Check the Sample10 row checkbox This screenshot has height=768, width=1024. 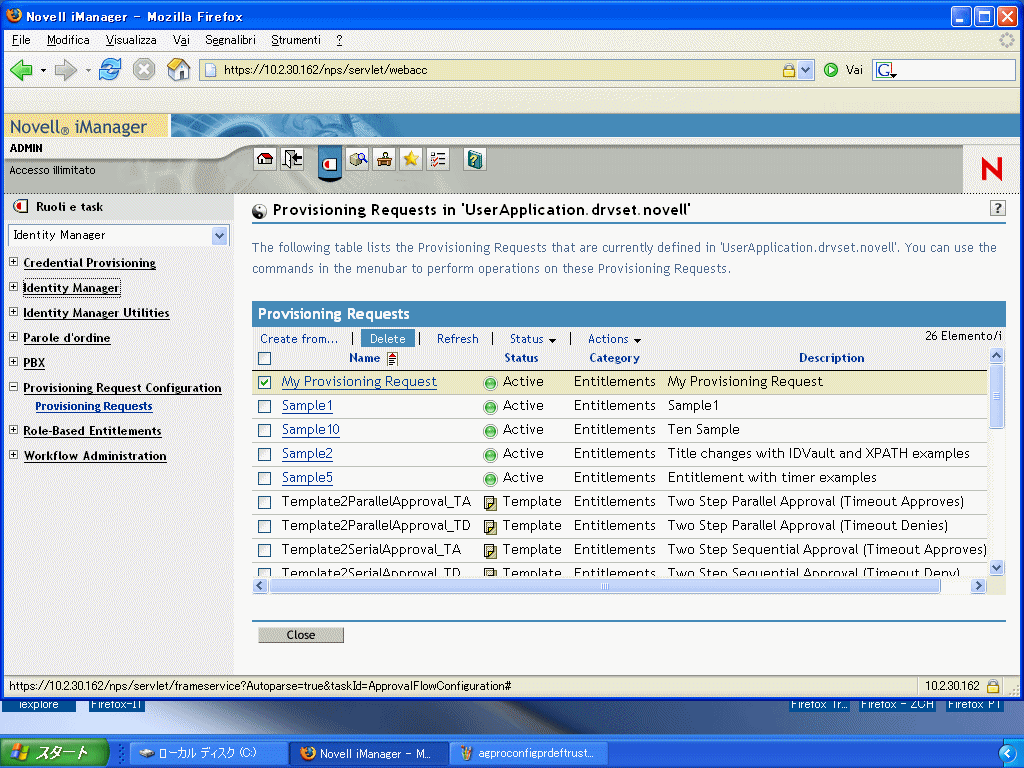point(265,430)
